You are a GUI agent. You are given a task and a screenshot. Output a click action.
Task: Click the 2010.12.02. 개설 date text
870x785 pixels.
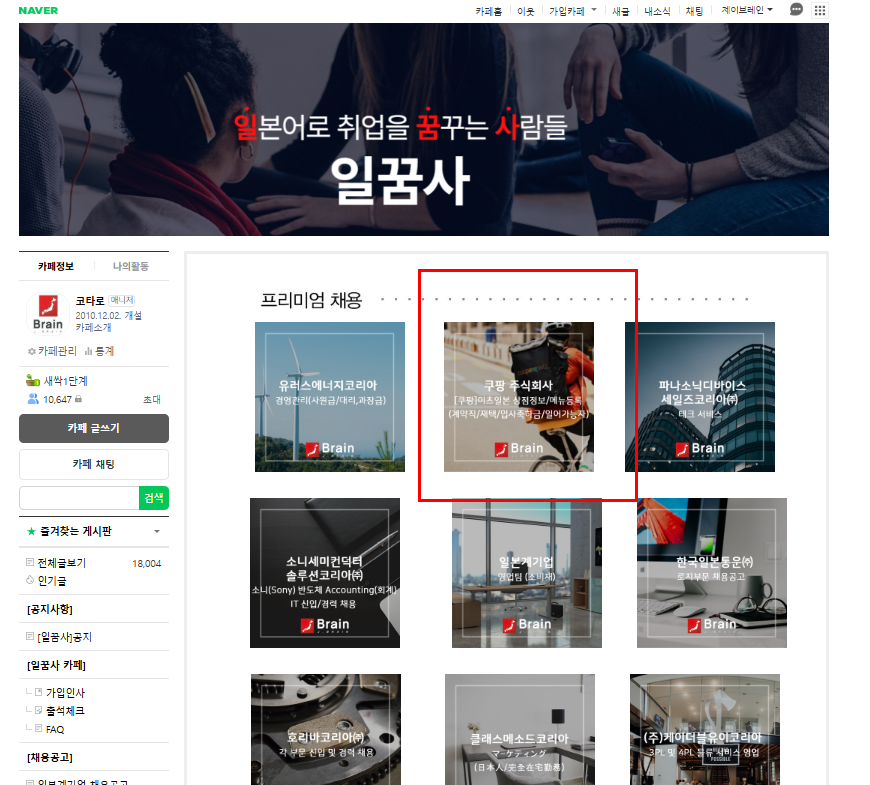(109, 315)
